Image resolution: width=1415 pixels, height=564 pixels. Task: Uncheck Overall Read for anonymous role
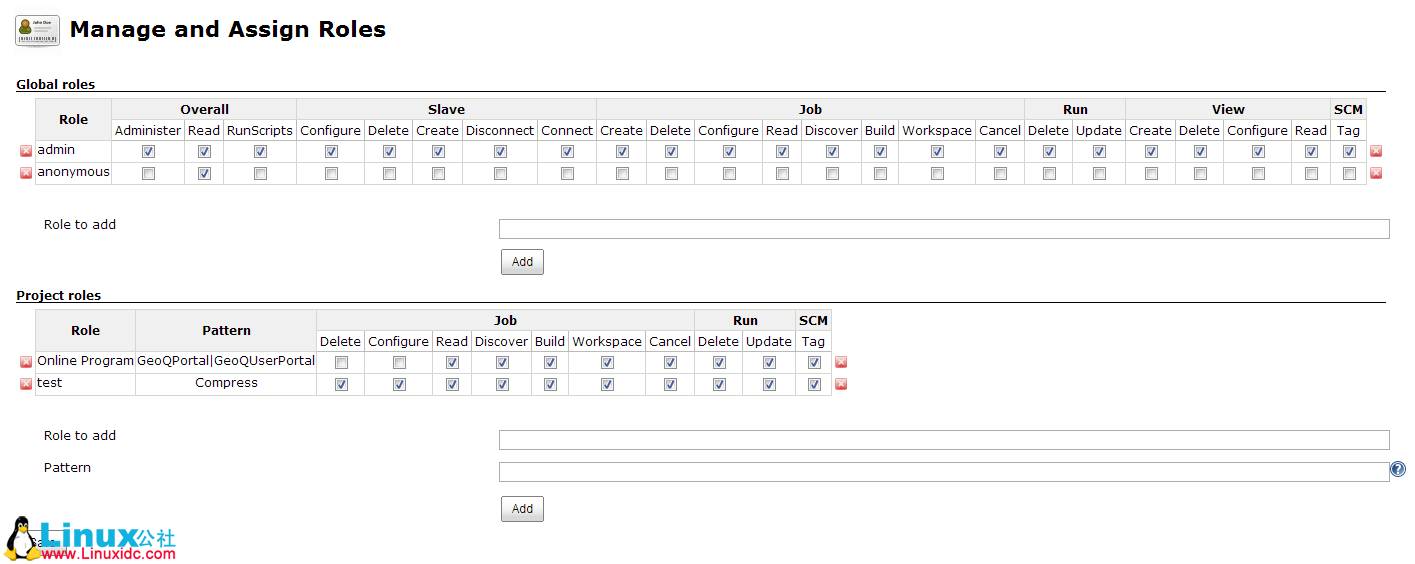click(204, 174)
